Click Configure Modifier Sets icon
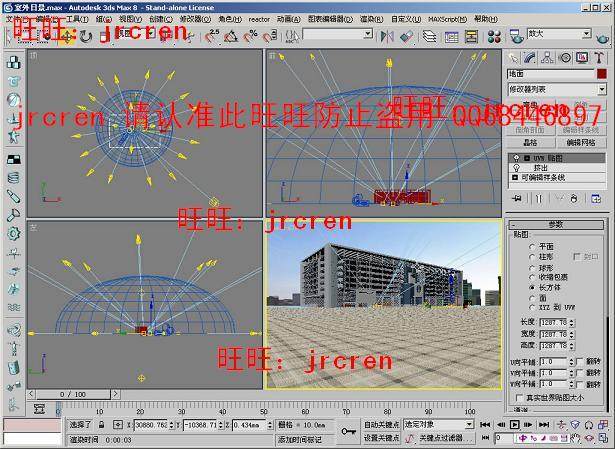This screenshot has width=615, height=449. pyautogui.click(x=596, y=199)
